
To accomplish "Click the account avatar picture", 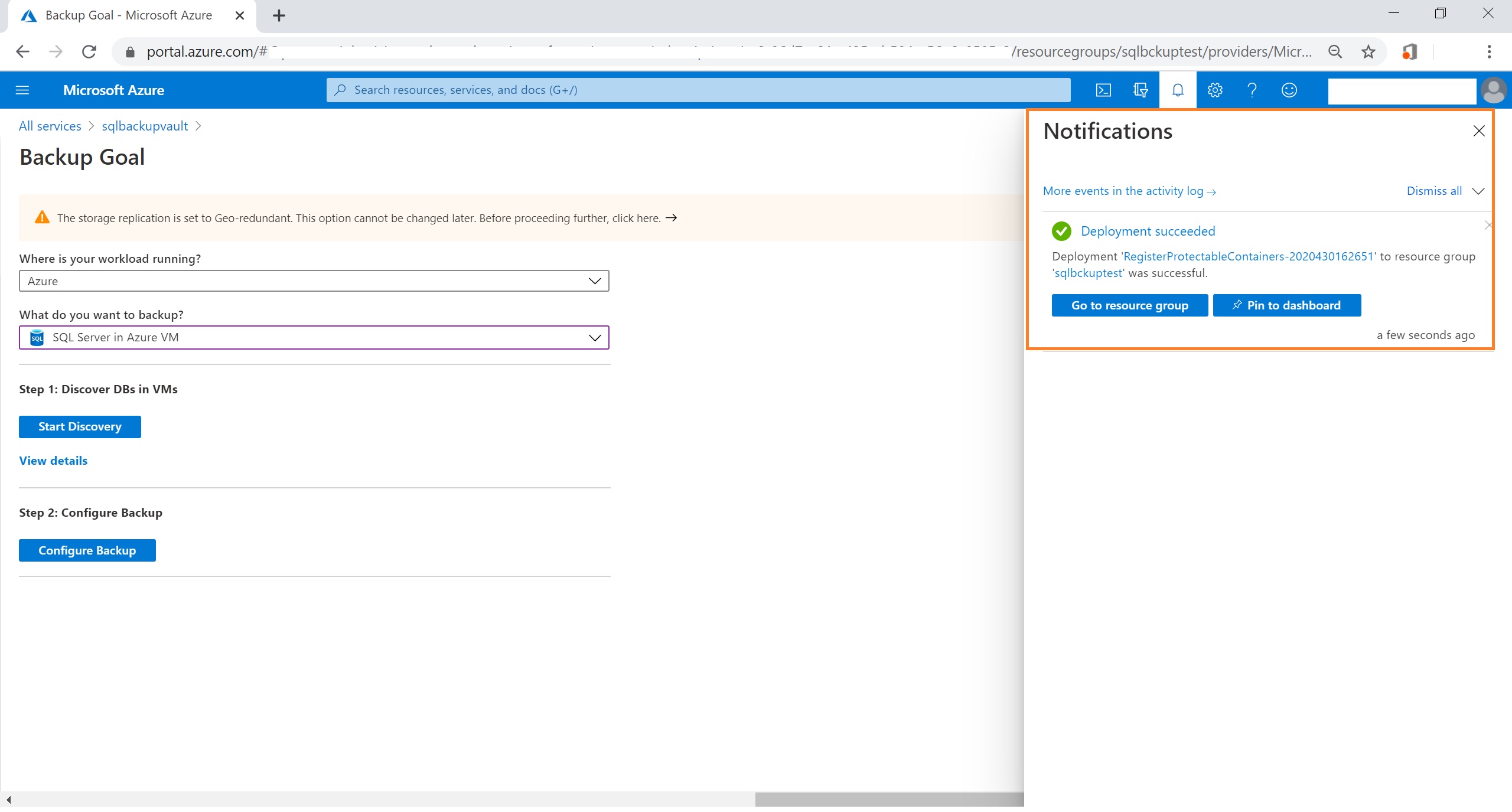I will 1494,90.
